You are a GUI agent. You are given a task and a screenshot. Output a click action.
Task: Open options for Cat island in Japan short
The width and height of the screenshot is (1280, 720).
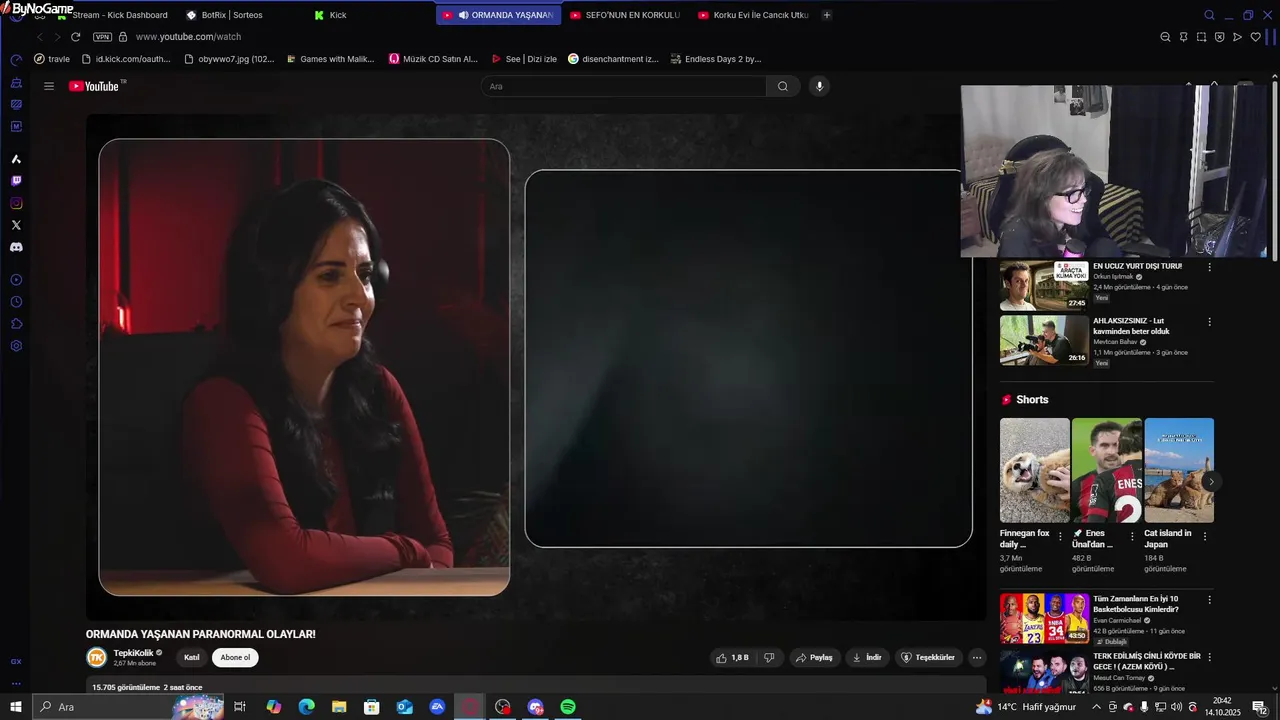1205,536
